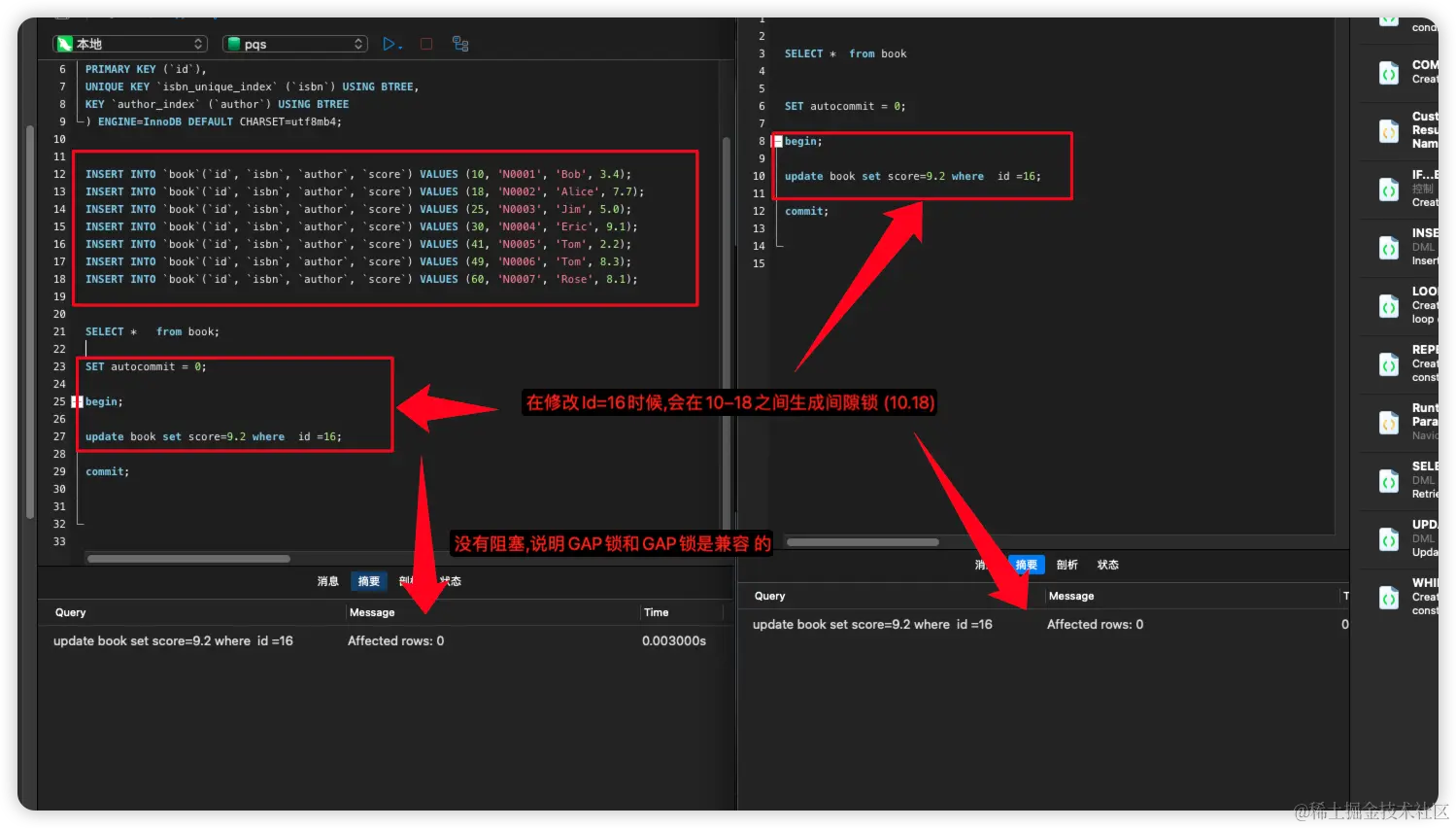Select the Cust... snippet icon in sidebar

1389,131
